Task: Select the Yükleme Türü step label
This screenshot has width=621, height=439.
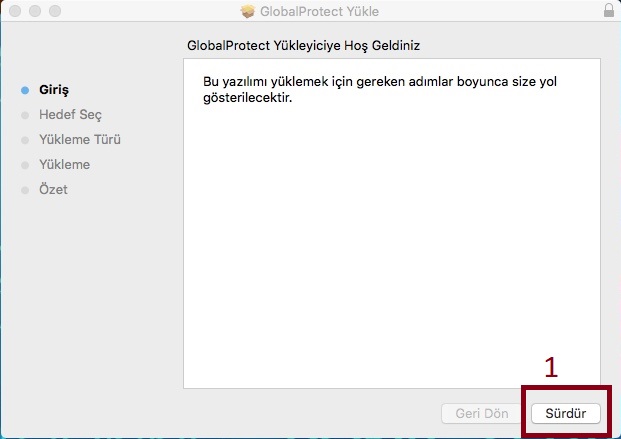Action: tap(80, 140)
